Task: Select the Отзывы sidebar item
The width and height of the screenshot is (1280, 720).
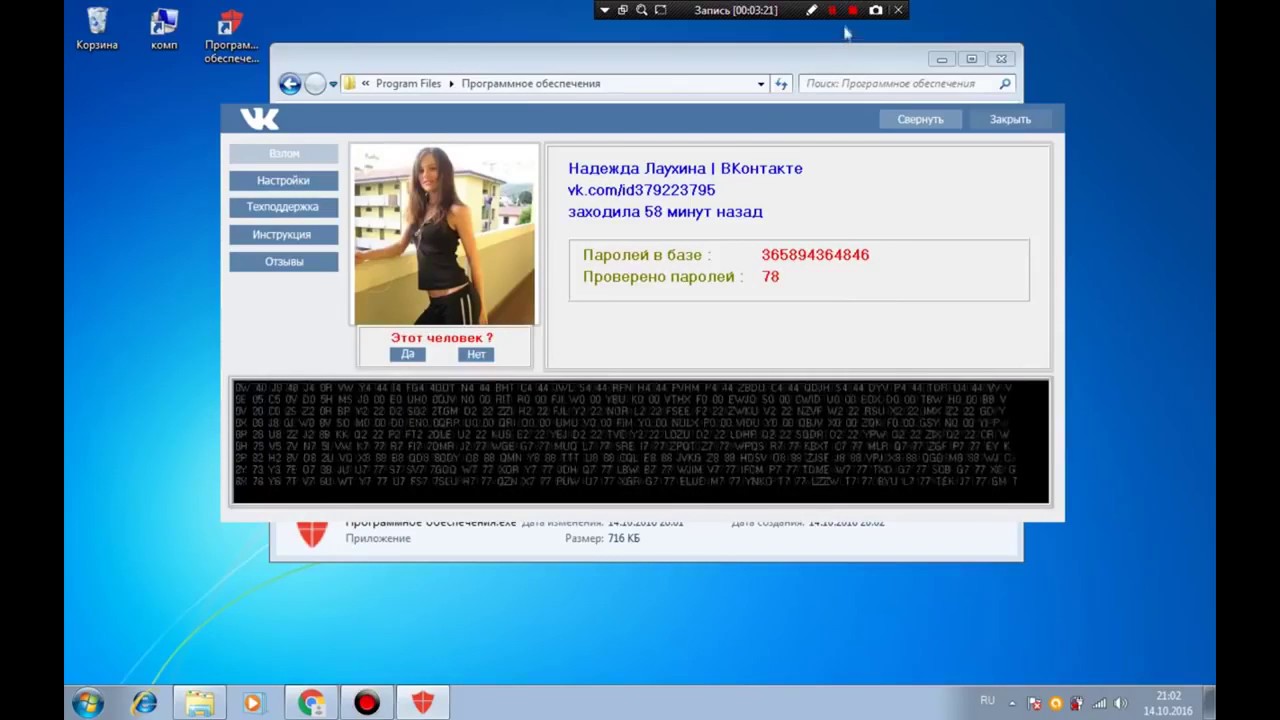Action: tap(283, 262)
